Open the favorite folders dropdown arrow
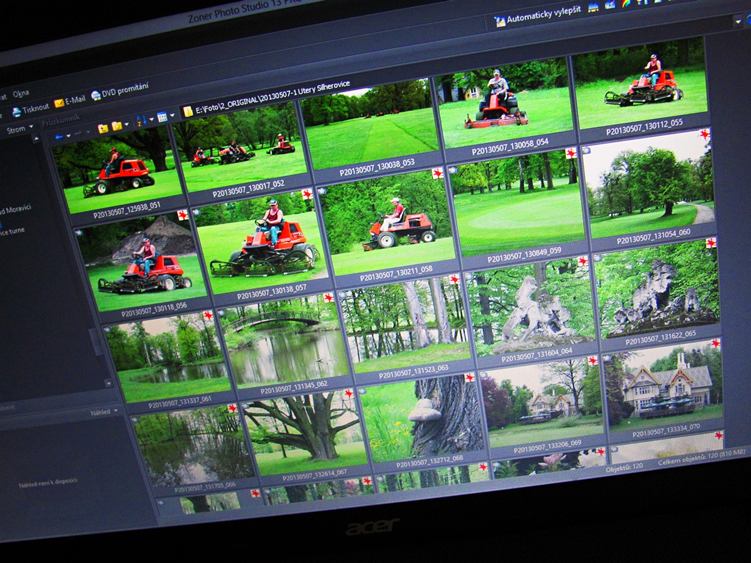Image resolution: width=751 pixels, height=563 pixels. tap(126, 124)
